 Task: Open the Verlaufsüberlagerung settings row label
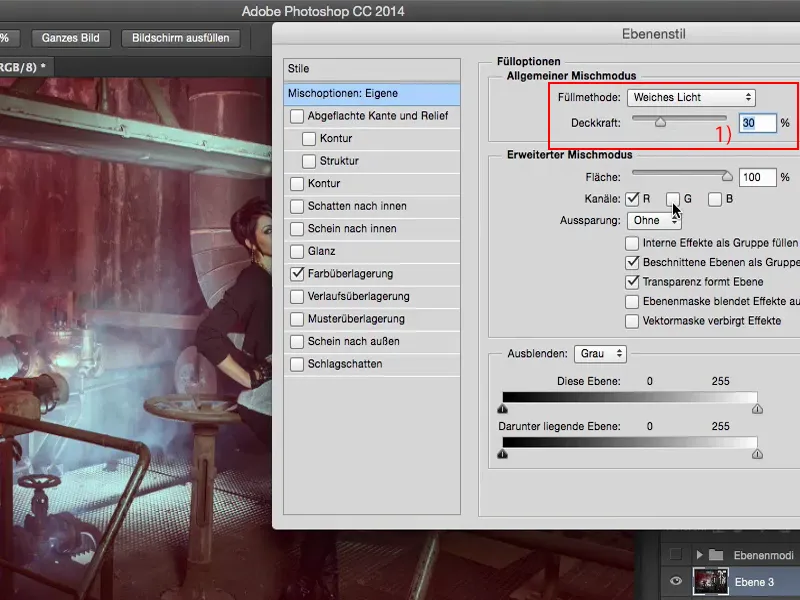click(x=359, y=296)
